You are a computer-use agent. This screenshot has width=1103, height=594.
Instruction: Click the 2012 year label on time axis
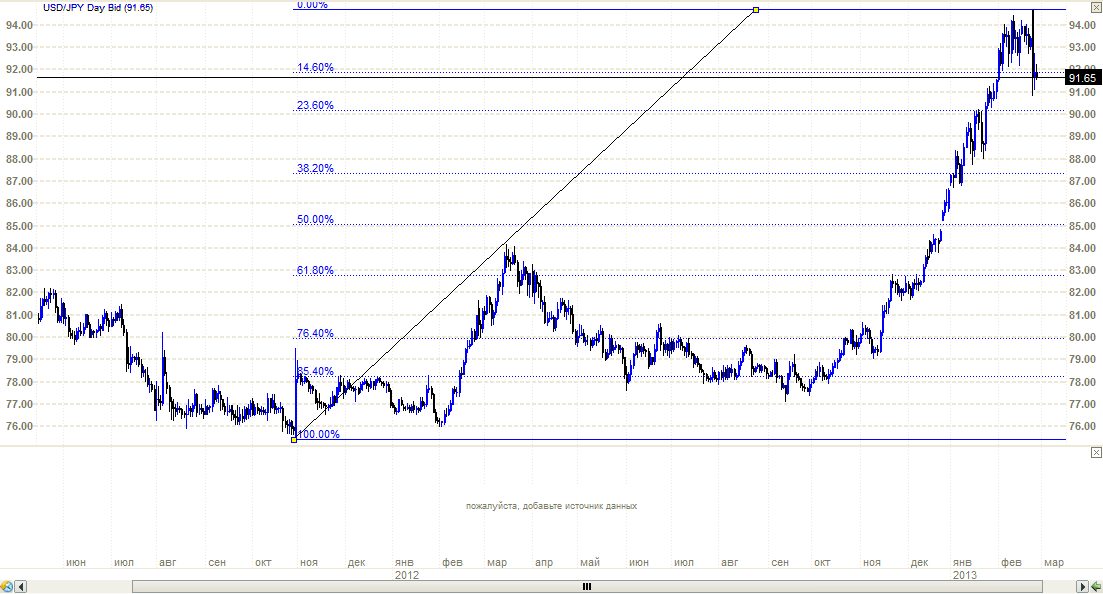click(407, 576)
